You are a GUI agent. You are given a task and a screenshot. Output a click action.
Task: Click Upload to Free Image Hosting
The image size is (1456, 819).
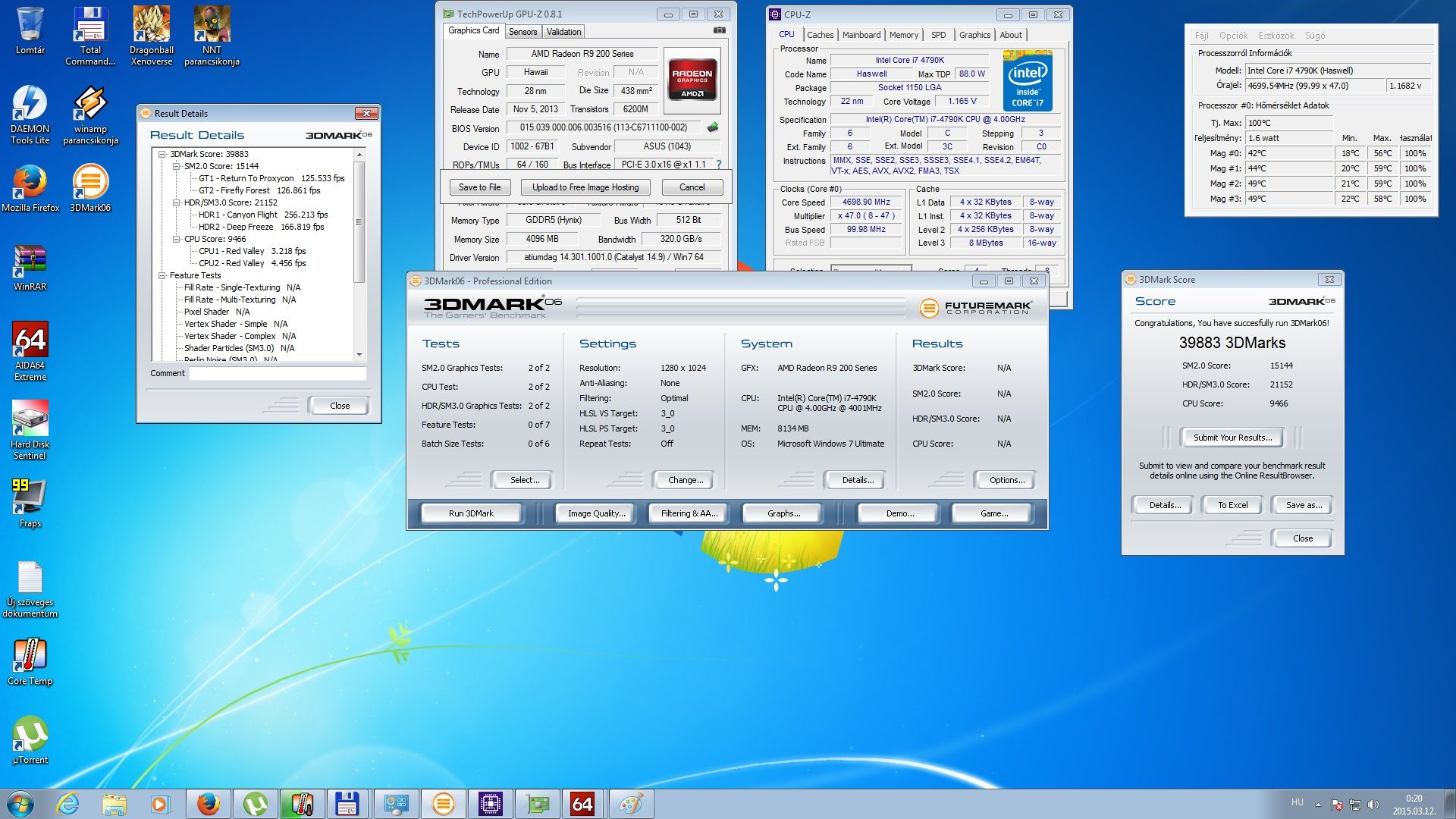(x=585, y=187)
